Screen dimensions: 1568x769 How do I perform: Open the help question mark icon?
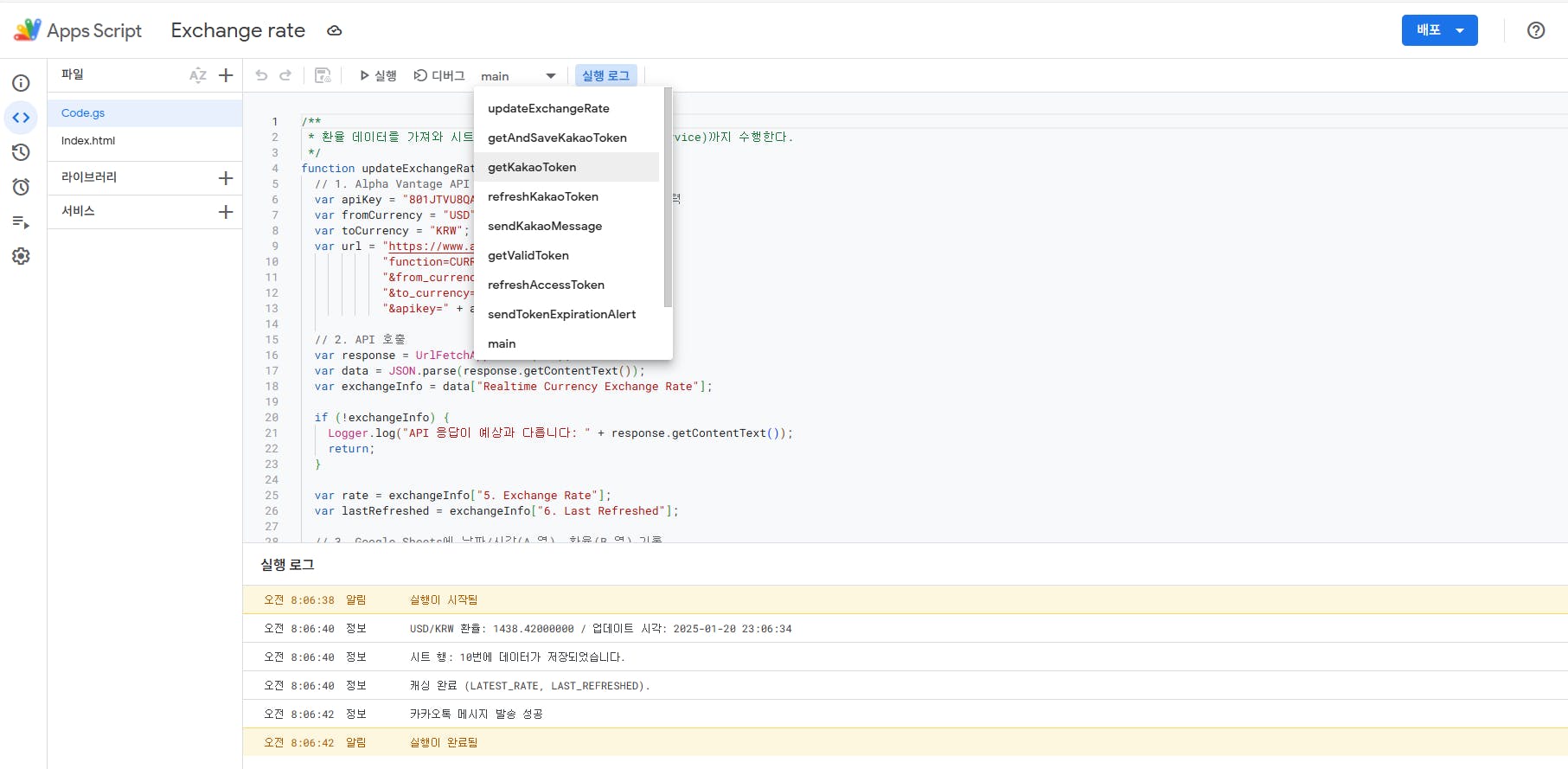click(1536, 30)
